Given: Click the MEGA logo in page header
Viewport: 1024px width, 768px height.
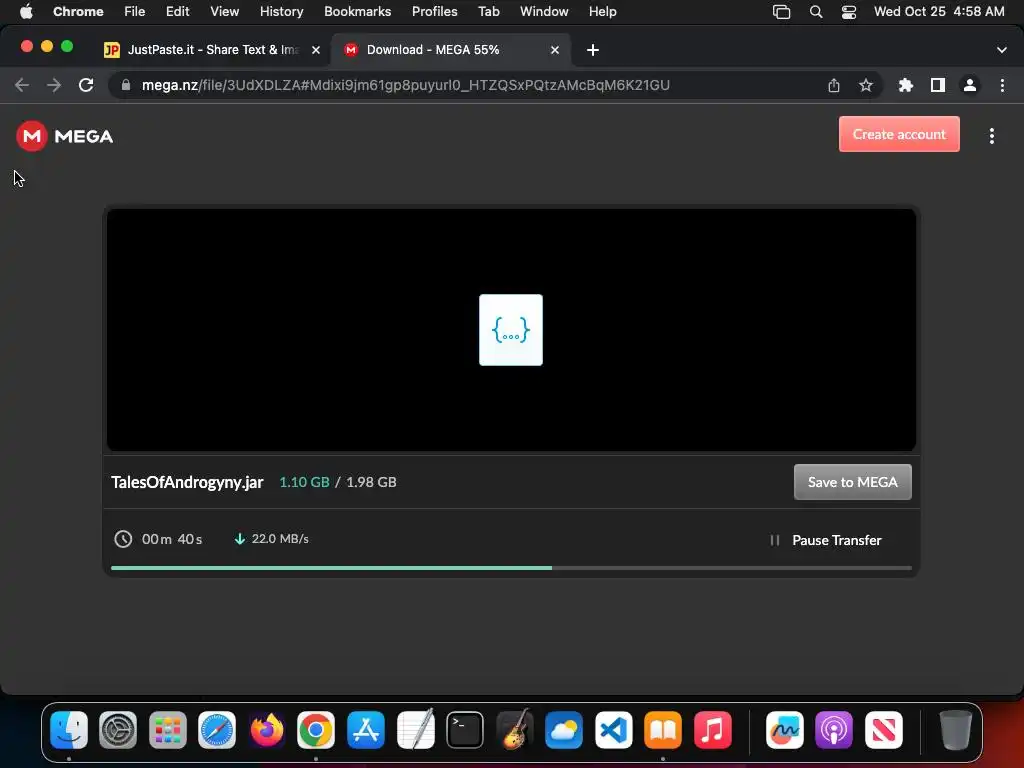Looking at the screenshot, I should (x=65, y=136).
